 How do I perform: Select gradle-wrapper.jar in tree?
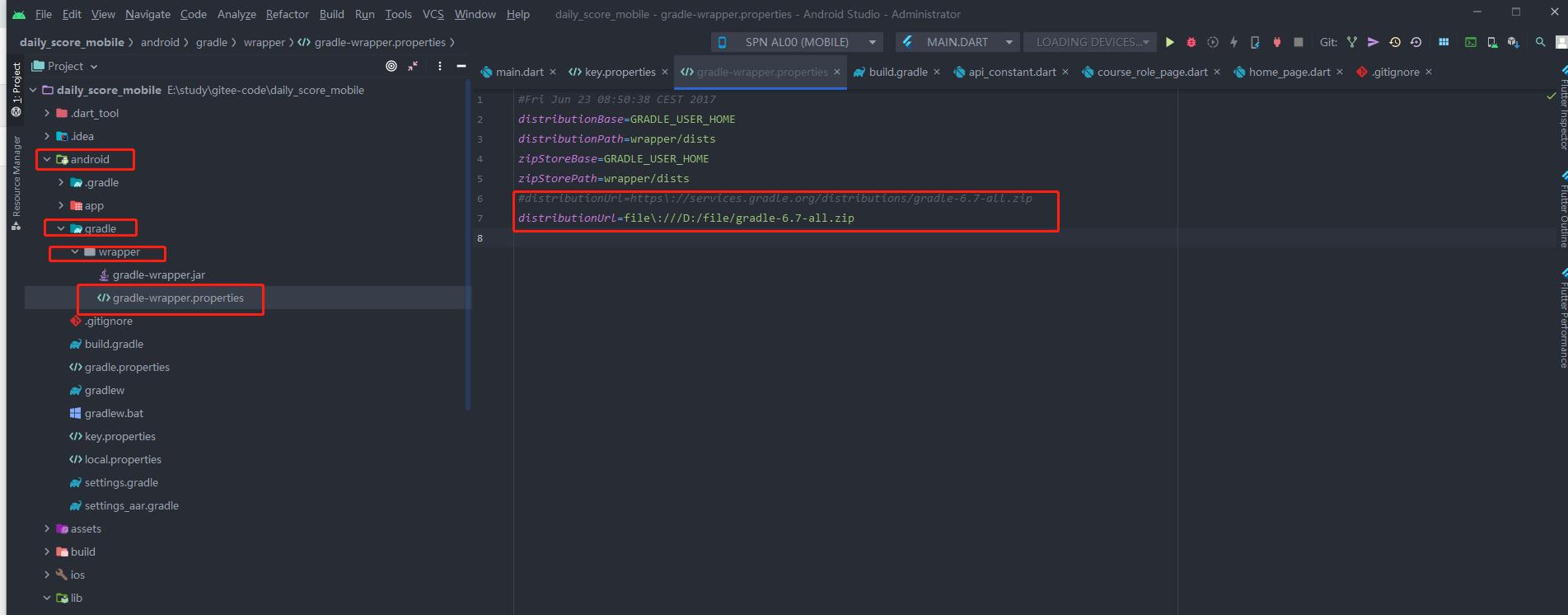[158, 275]
